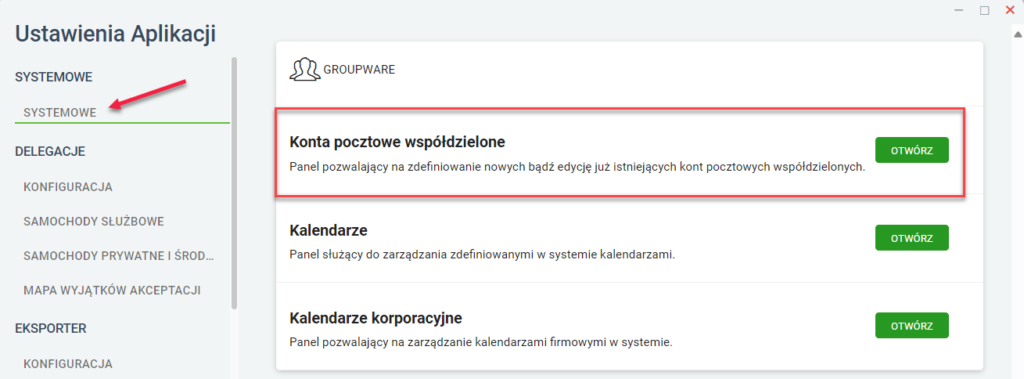
Task: Open Kalendarze korporacyjne panel
Action: pos(912,325)
